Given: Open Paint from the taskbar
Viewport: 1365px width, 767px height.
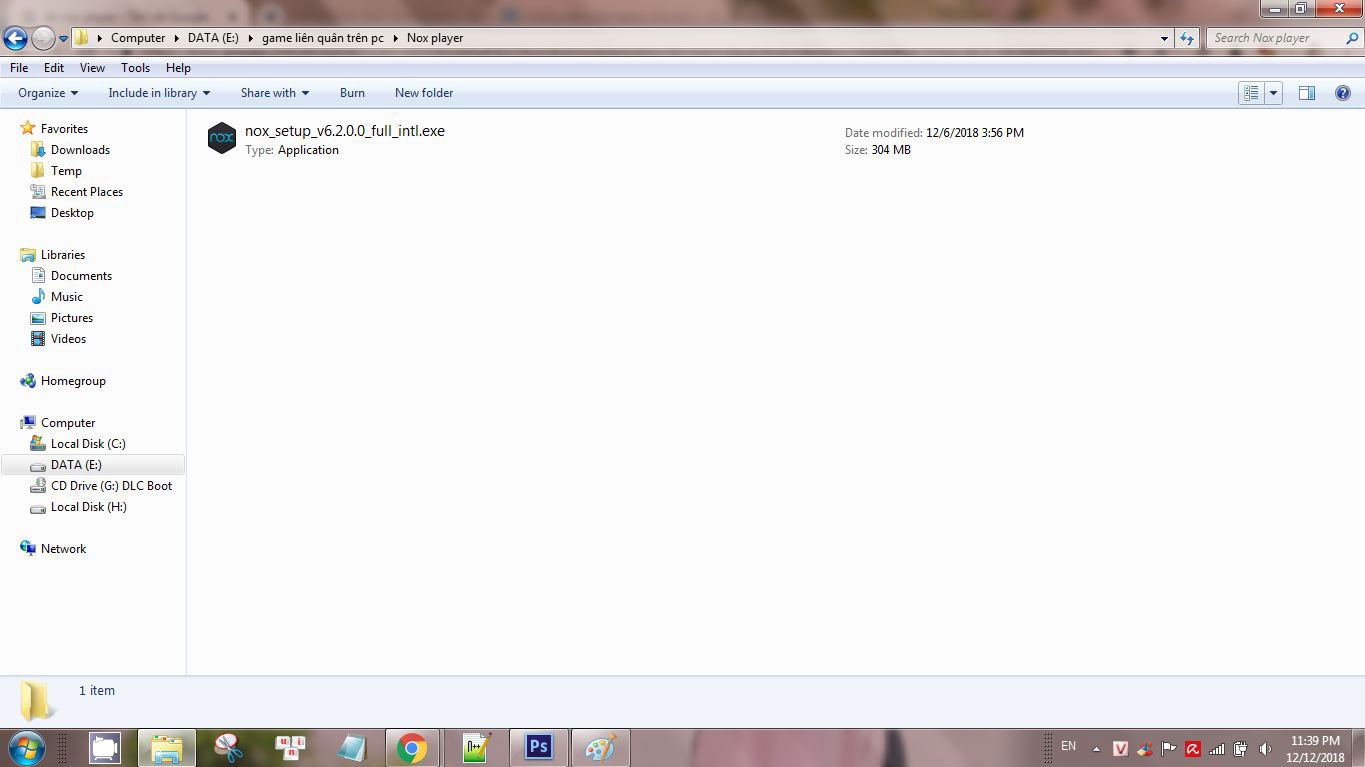Looking at the screenshot, I should [600, 747].
